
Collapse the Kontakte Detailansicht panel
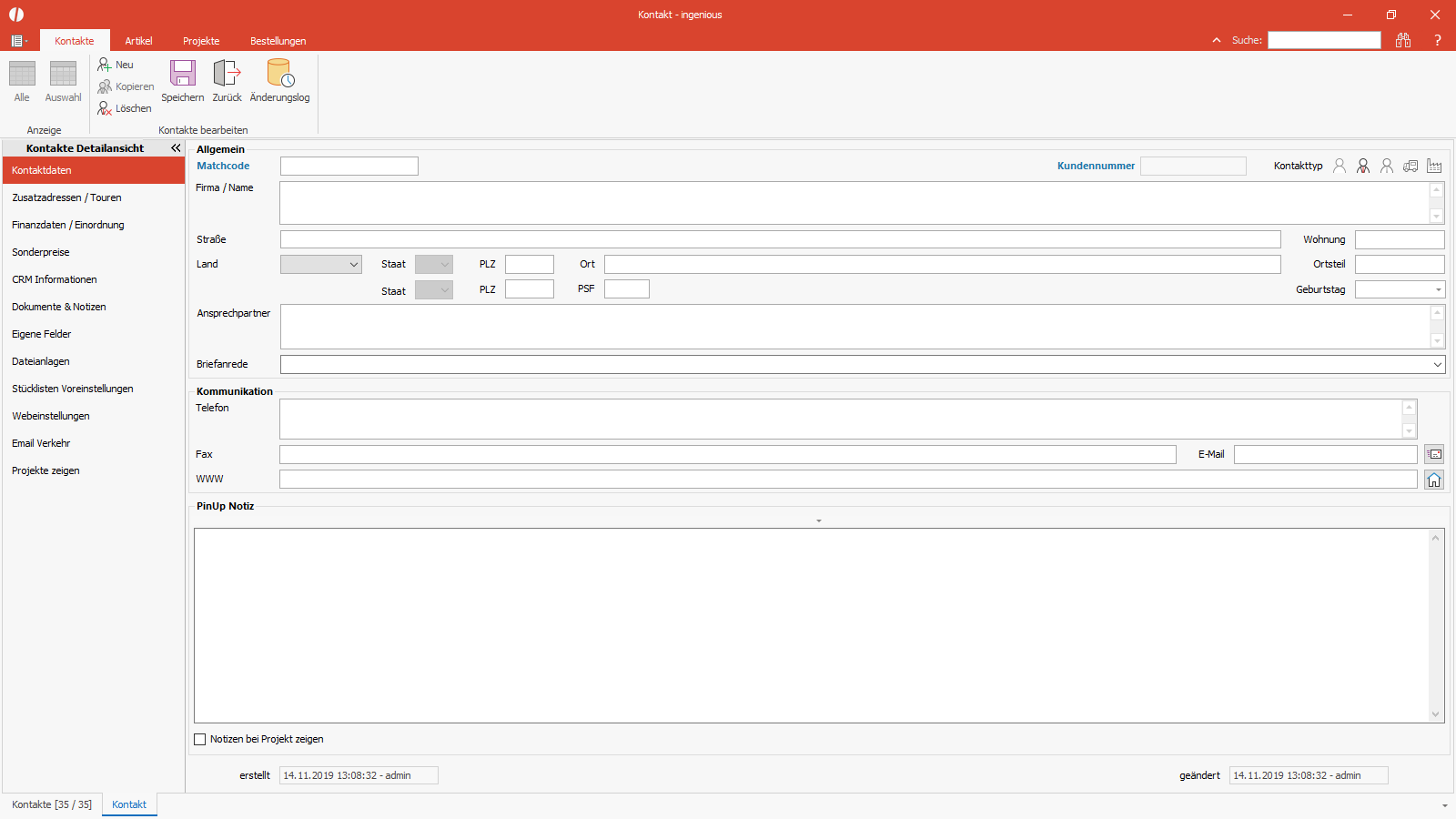(x=176, y=147)
